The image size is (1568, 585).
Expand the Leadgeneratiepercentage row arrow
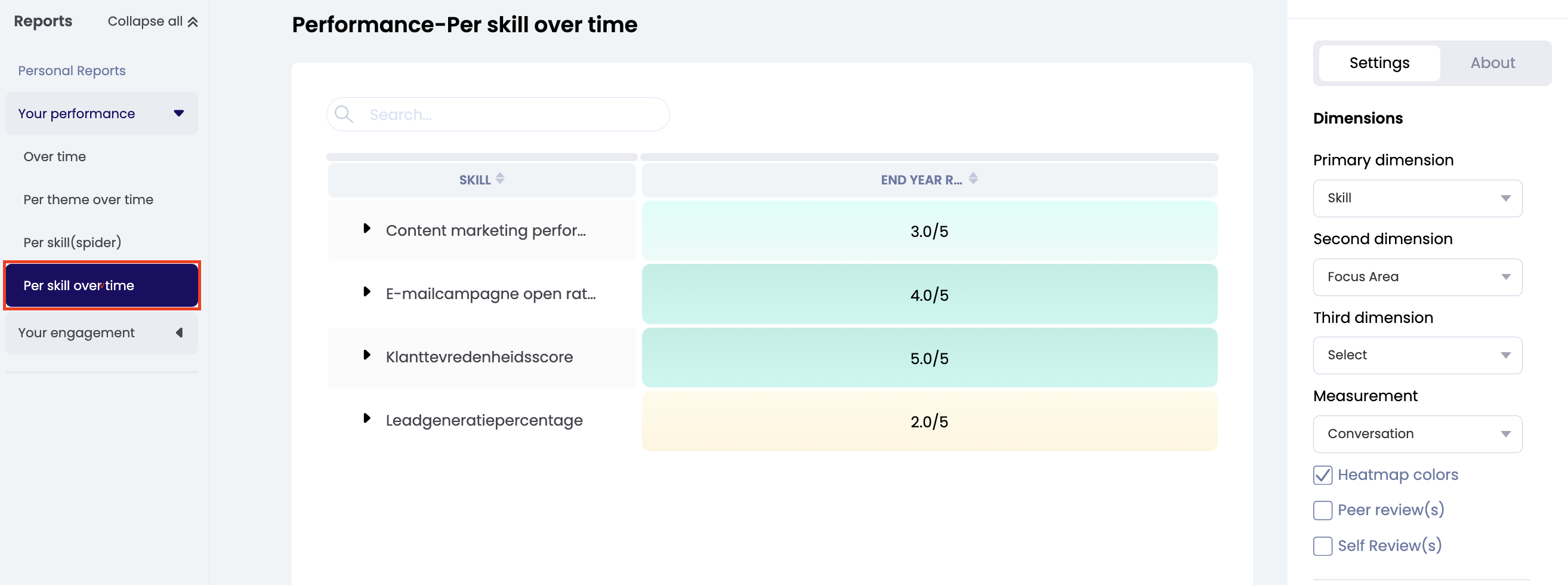coord(366,419)
